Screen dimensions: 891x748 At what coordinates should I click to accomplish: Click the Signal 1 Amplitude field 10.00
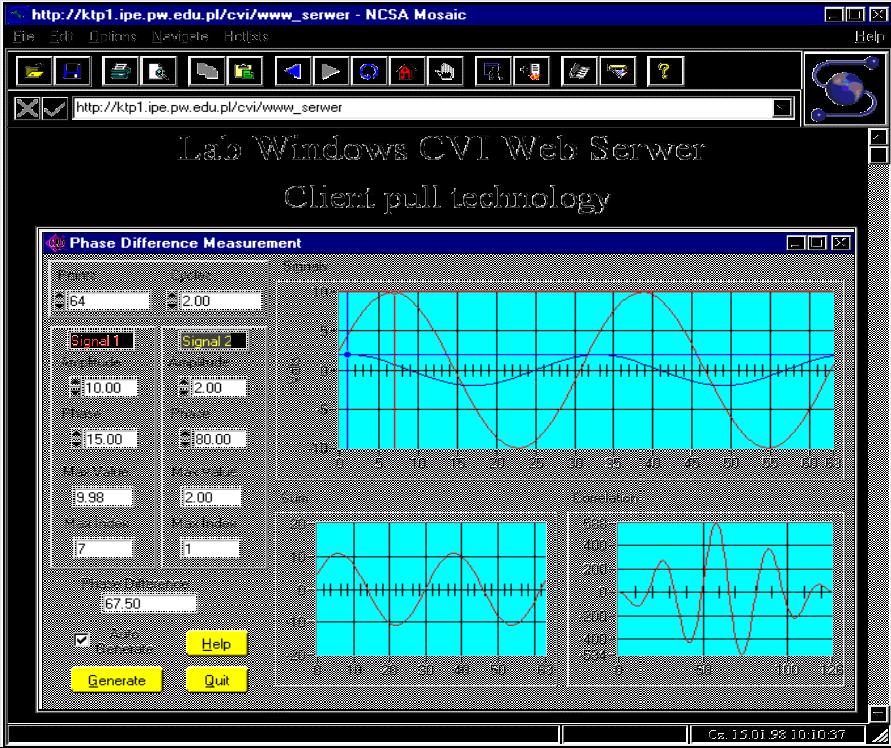[x=110, y=388]
